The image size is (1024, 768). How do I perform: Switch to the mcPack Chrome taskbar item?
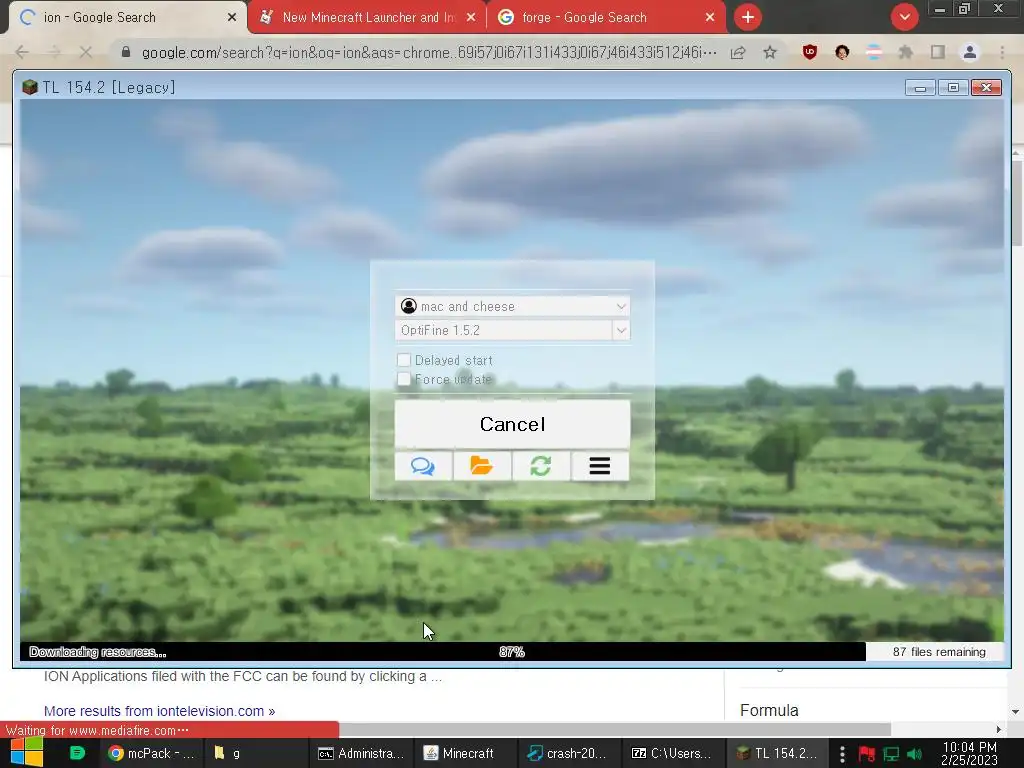coord(152,753)
